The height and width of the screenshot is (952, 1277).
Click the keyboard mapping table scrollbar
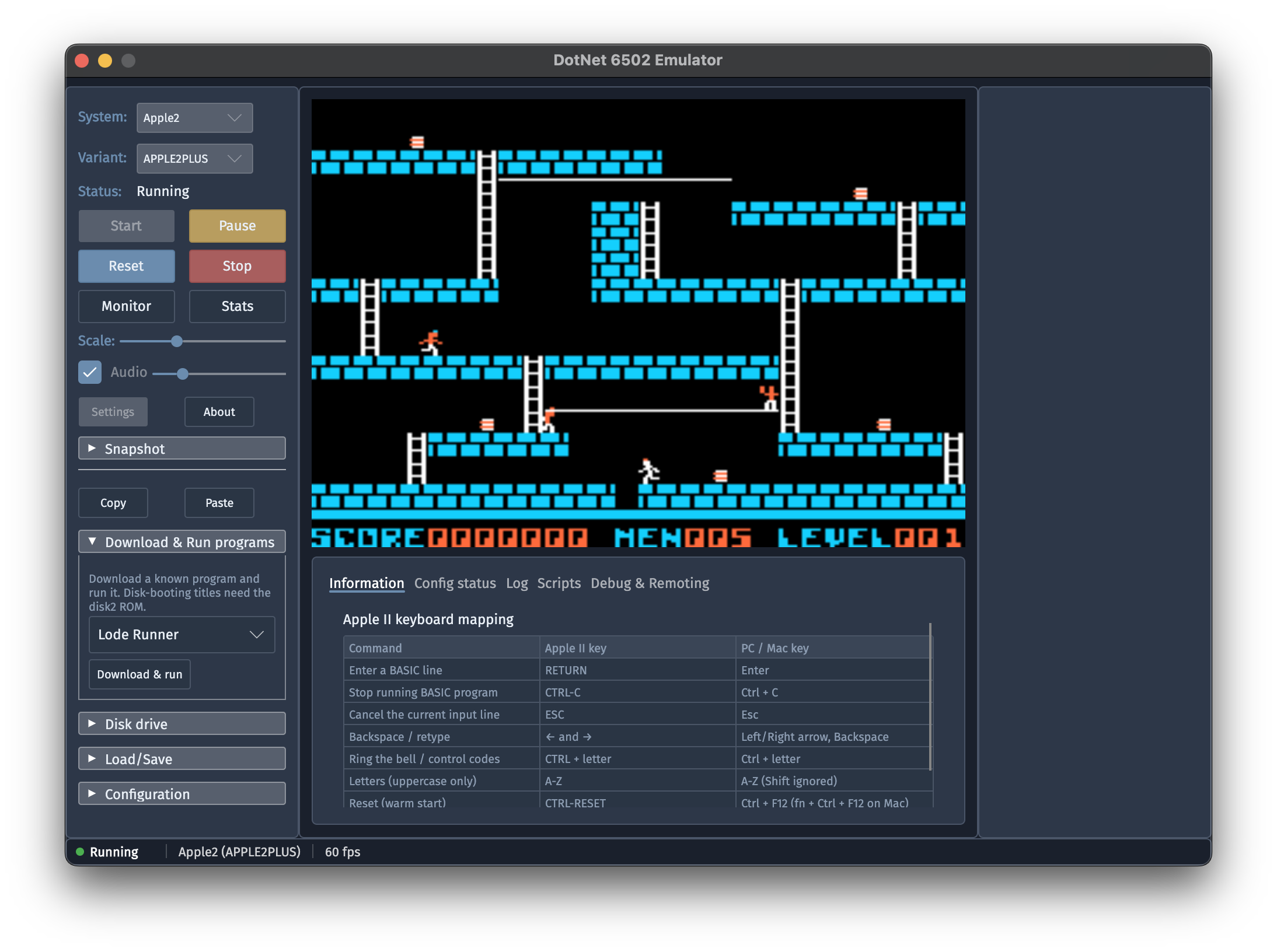tap(930, 696)
